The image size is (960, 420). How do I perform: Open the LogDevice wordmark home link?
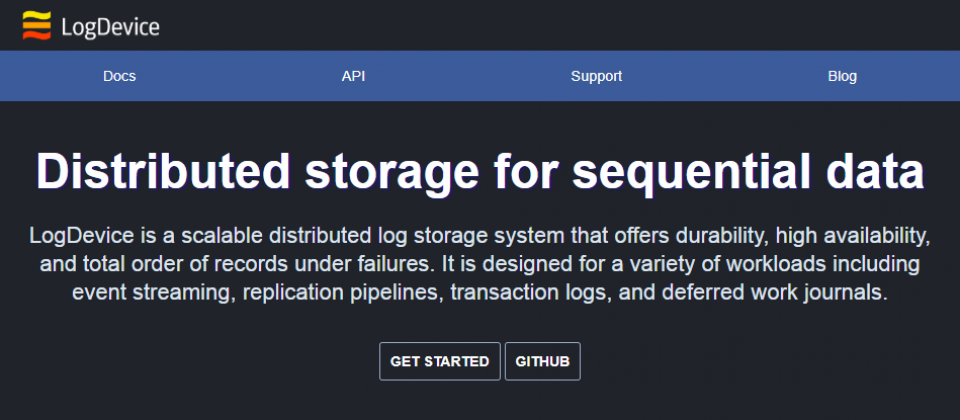click(110, 28)
